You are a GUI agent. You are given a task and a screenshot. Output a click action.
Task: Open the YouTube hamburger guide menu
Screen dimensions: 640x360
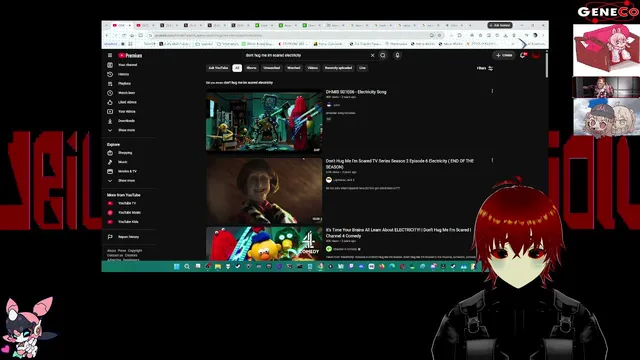coord(110,55)
